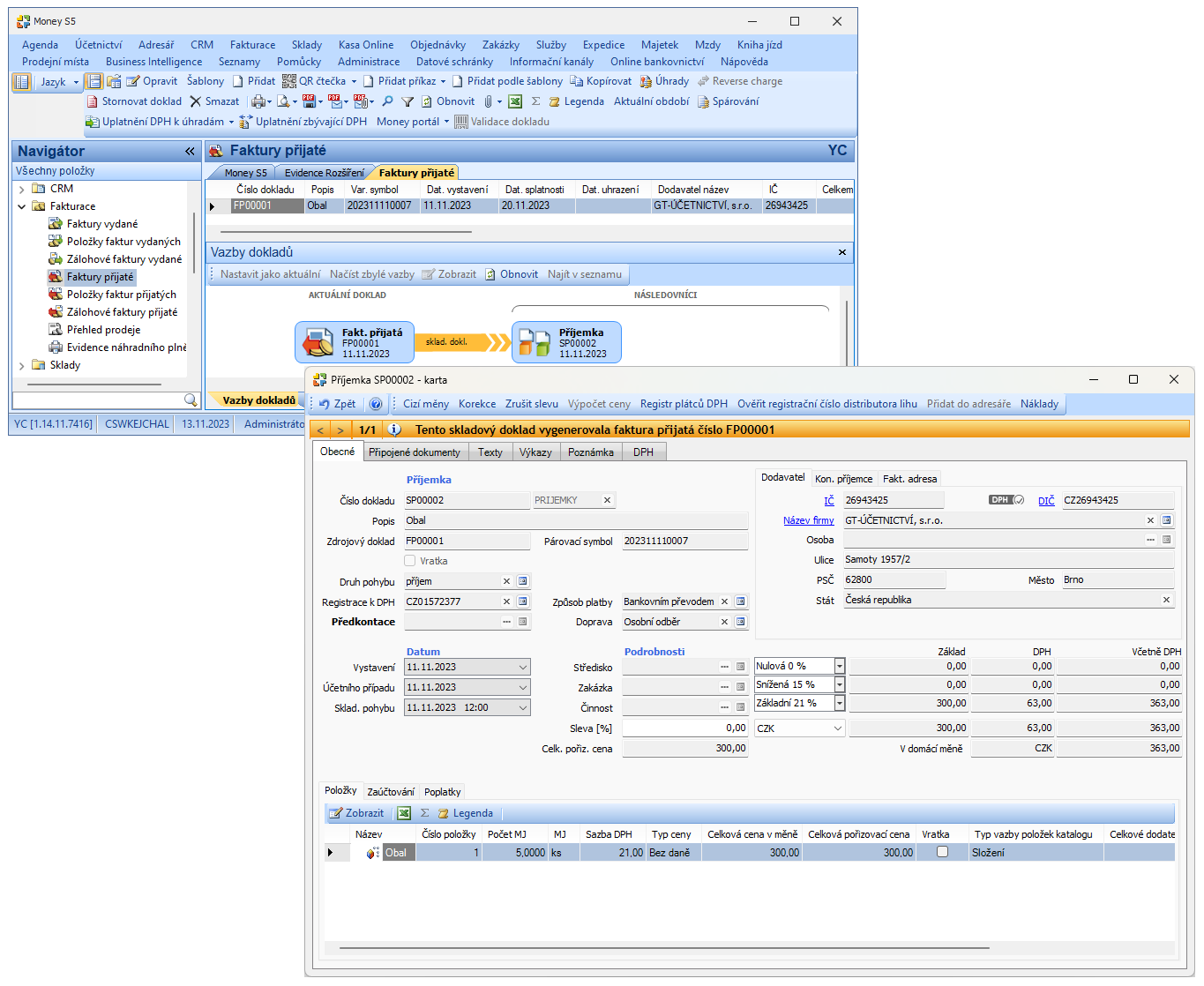Click next record arrow in orange bar
The image size is (1204, 986).
(340, 430)
